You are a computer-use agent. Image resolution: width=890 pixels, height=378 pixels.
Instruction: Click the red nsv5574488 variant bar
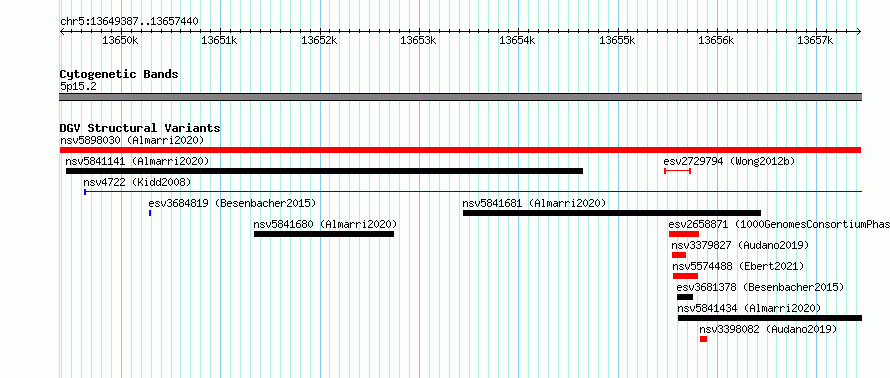pyautogui.click(x=686, y=276)
